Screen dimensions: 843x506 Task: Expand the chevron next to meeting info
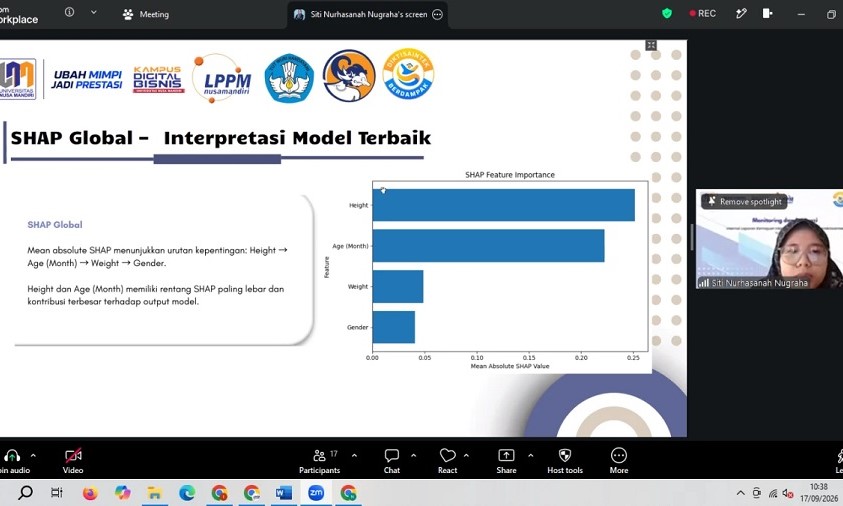[x=94, y=12]
